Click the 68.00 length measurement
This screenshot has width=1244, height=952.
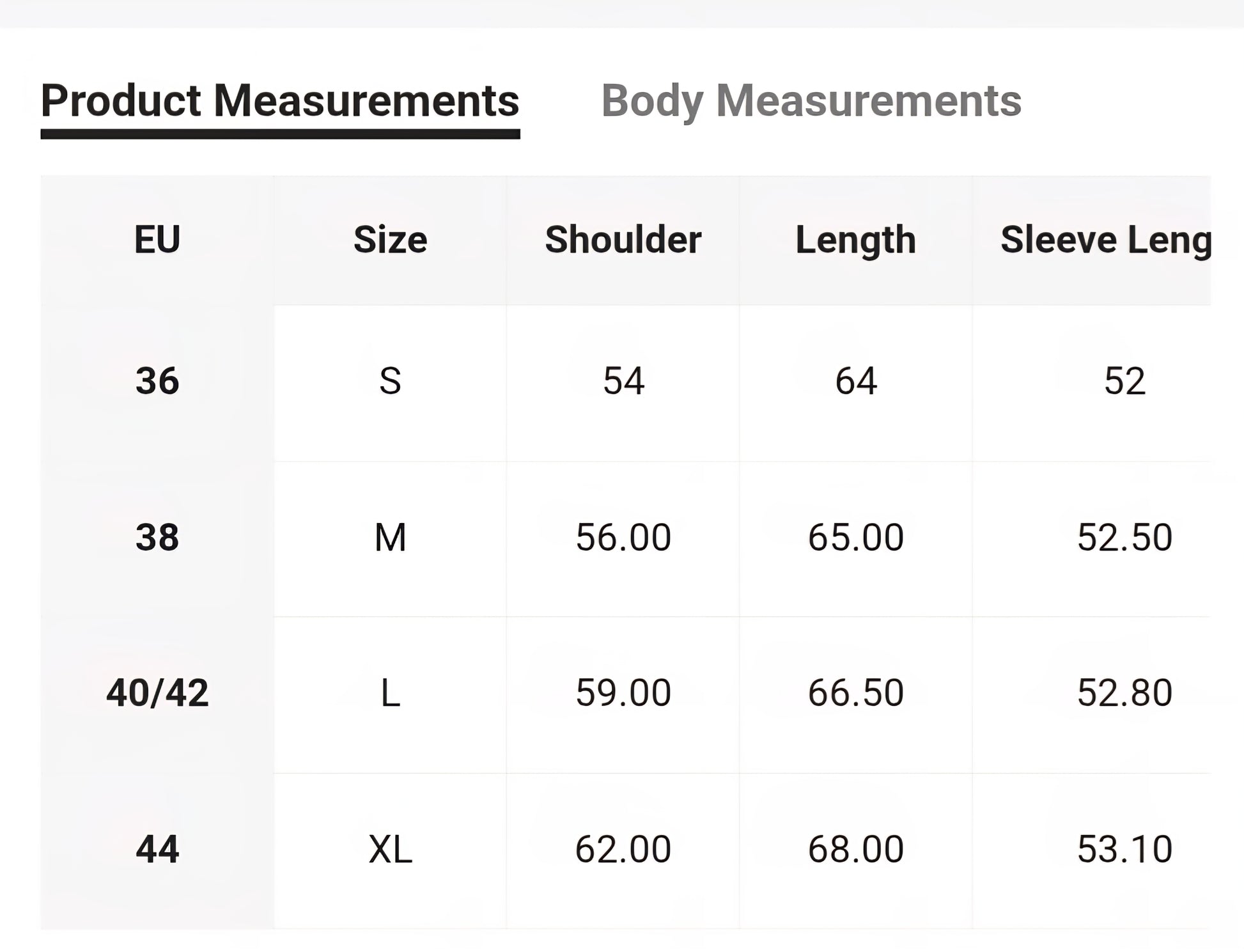point(855,850)
